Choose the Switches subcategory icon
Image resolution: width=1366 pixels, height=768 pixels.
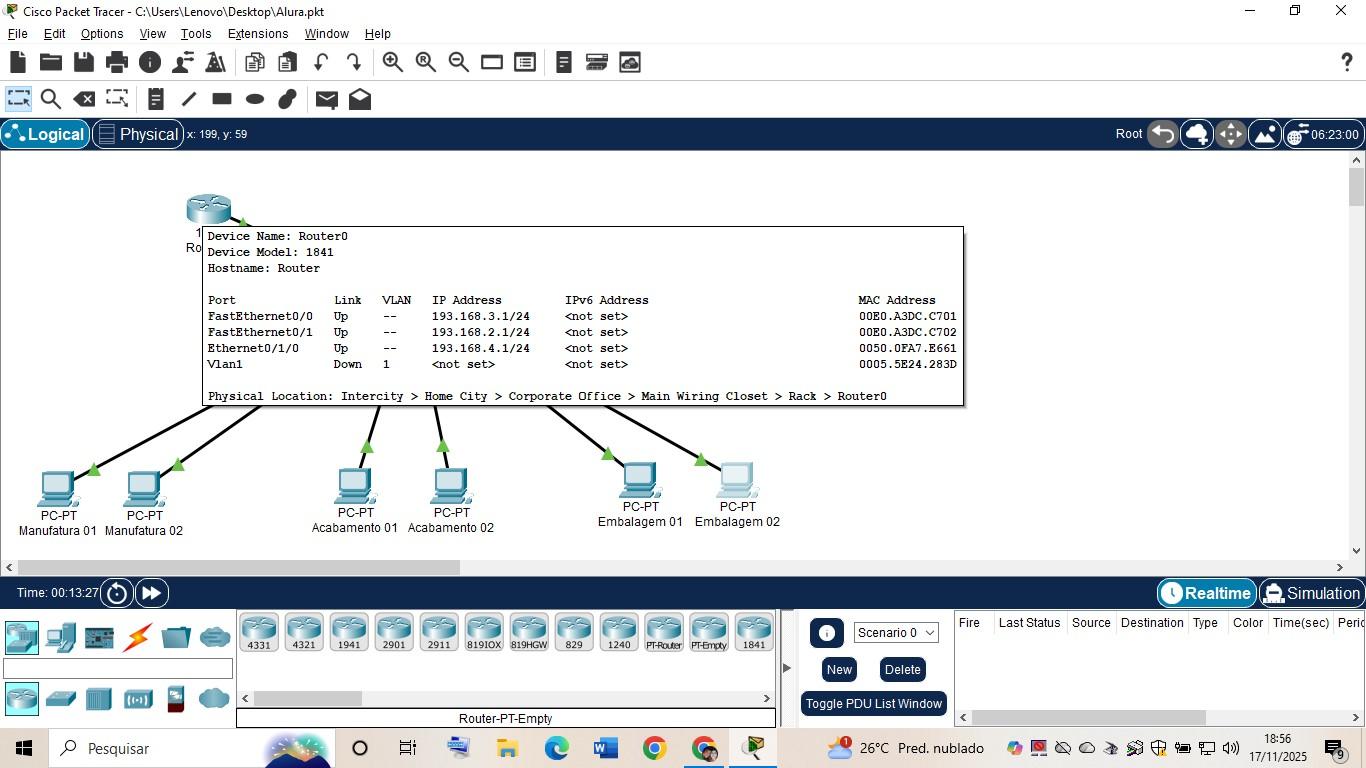(x=60, y=698)
